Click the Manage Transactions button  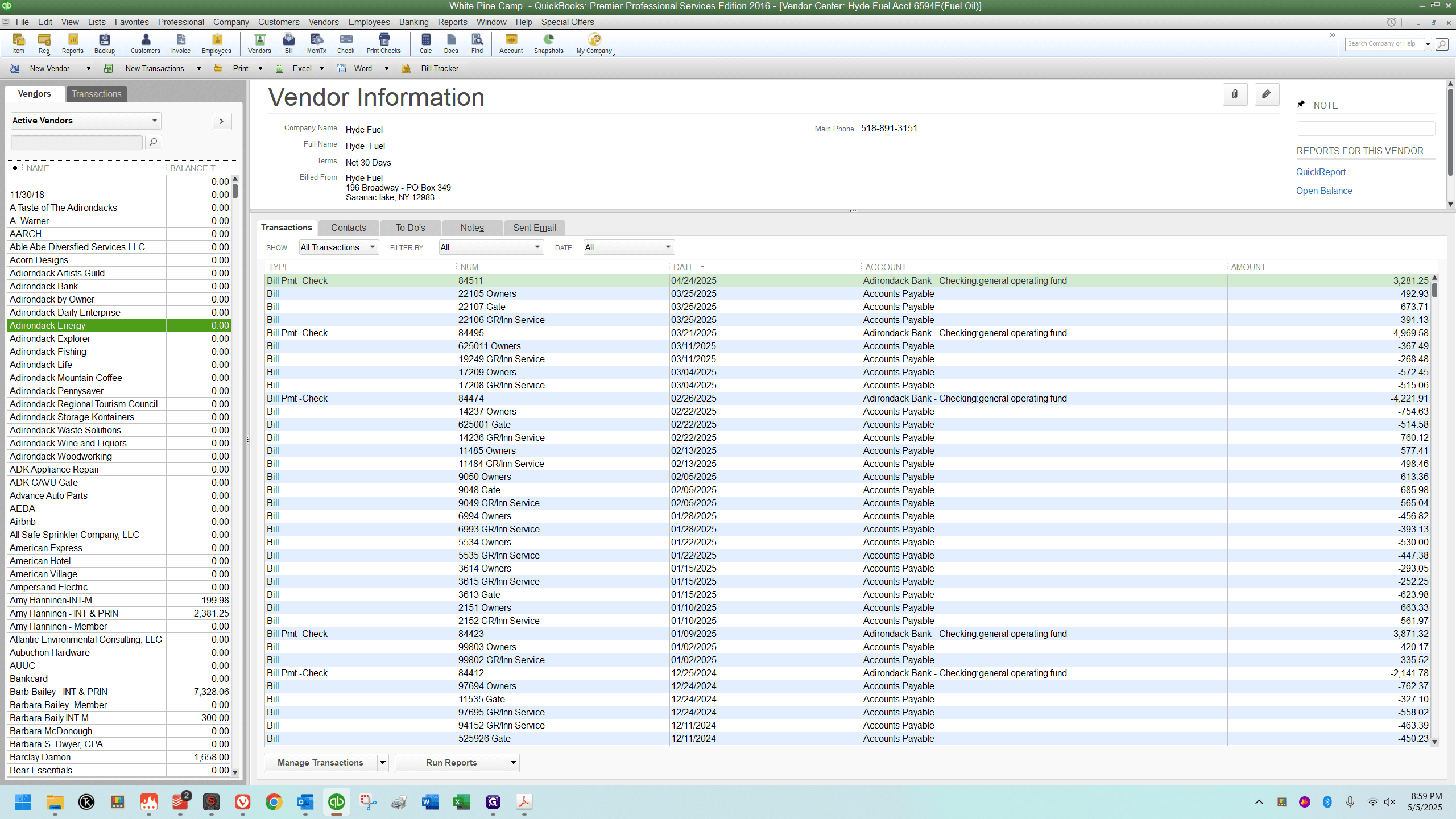coord(320,763)
